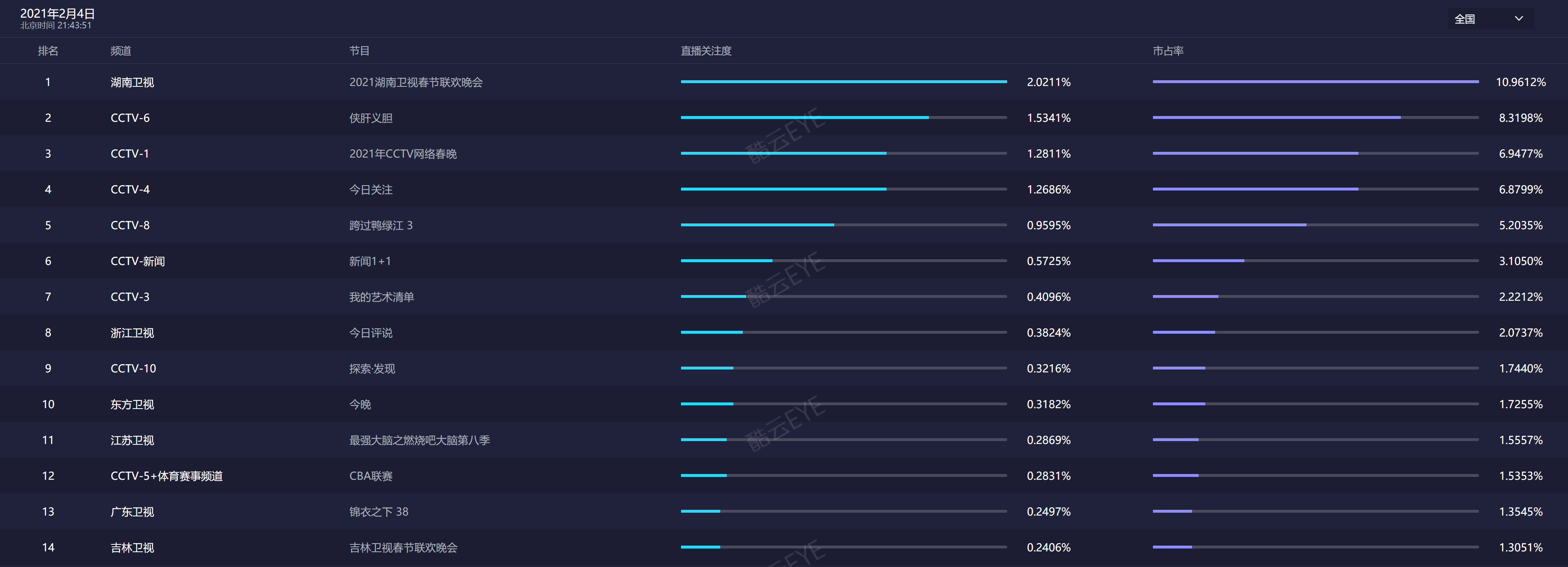
Task: Click program CBA联赛
Action: pyautogui.click(x=371, y=476)
